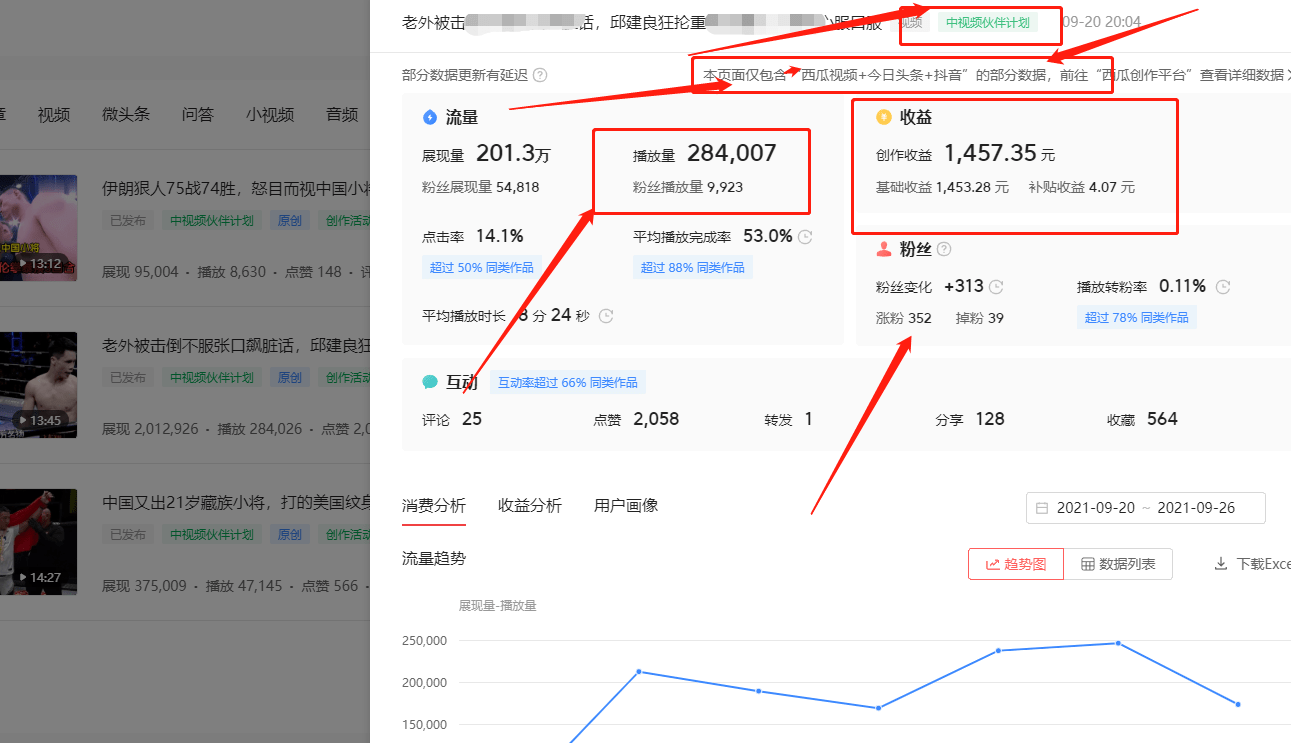Open the 13:12 video thumbnail
The height and width of the screenshot is (743, 1291).
(38, 228)
